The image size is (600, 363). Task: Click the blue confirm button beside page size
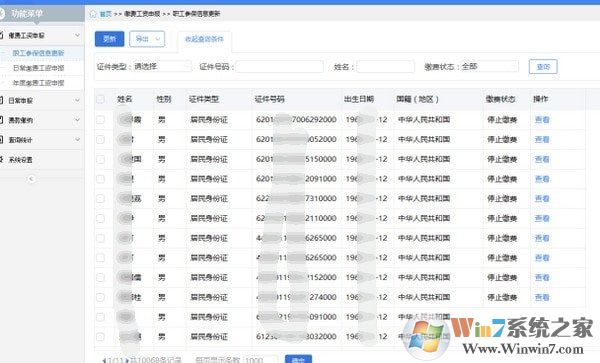tap(298, 359)
